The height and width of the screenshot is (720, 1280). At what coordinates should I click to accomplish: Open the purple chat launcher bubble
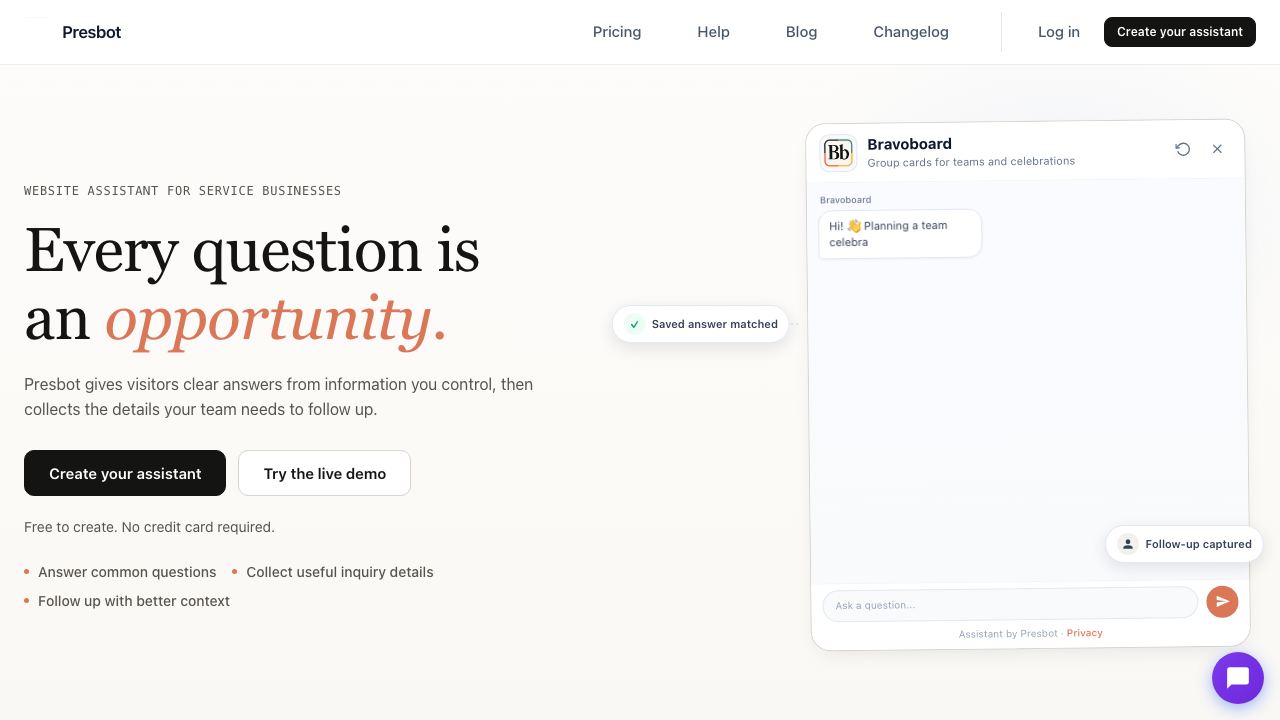pos(1238,678)
